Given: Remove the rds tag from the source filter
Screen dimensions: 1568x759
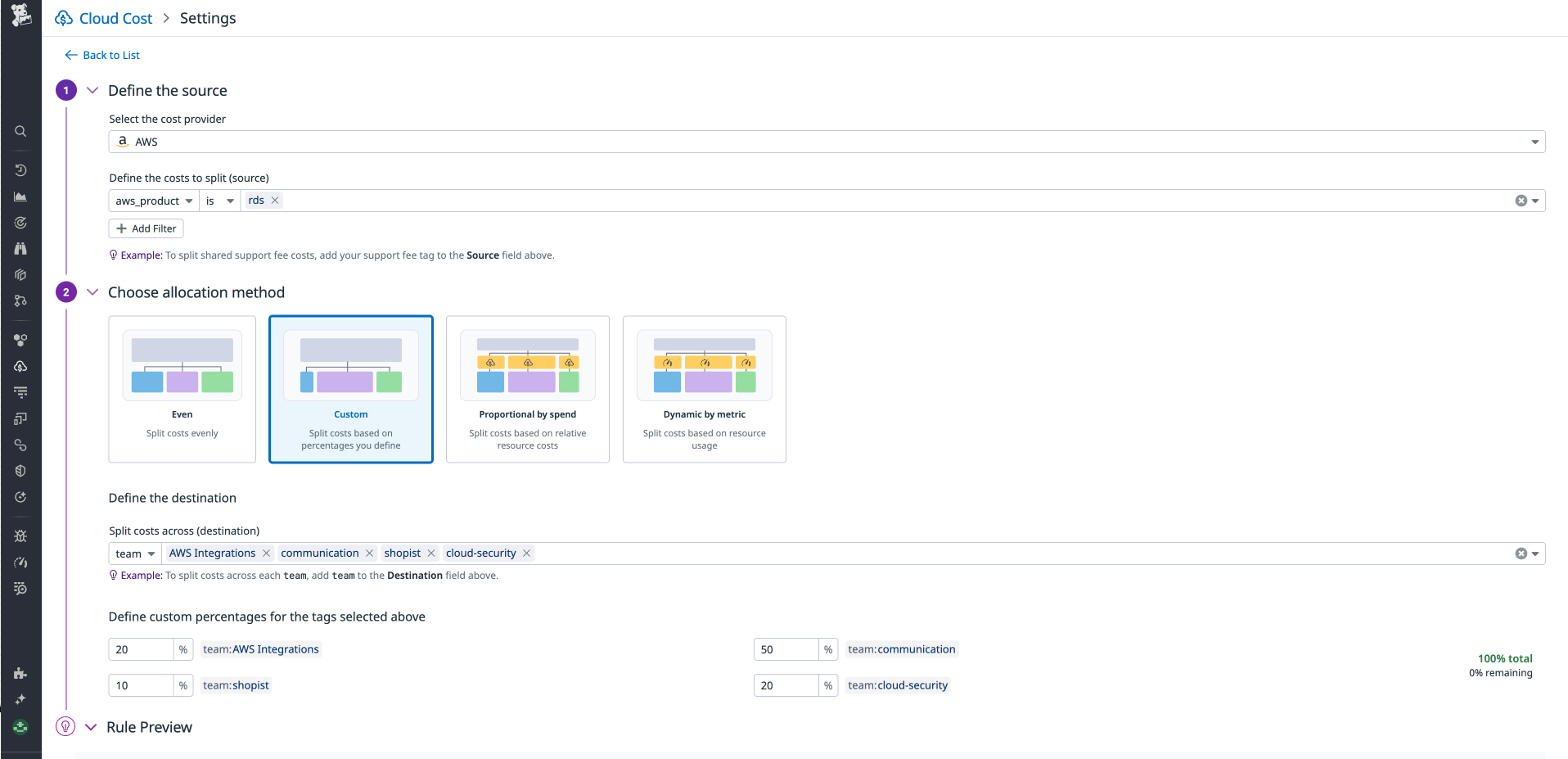Looking at the screenshot, I should point(275,200).
